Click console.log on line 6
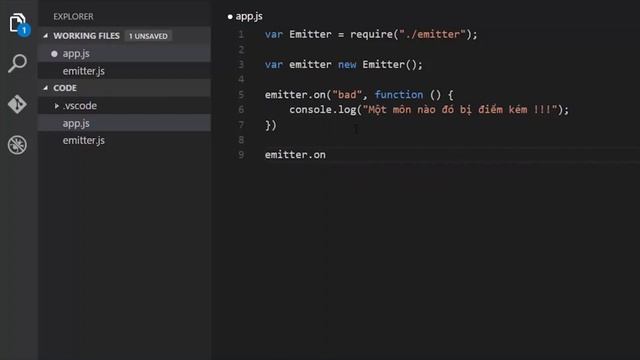This screenshot has width=640, height=360. pos(323,110)
